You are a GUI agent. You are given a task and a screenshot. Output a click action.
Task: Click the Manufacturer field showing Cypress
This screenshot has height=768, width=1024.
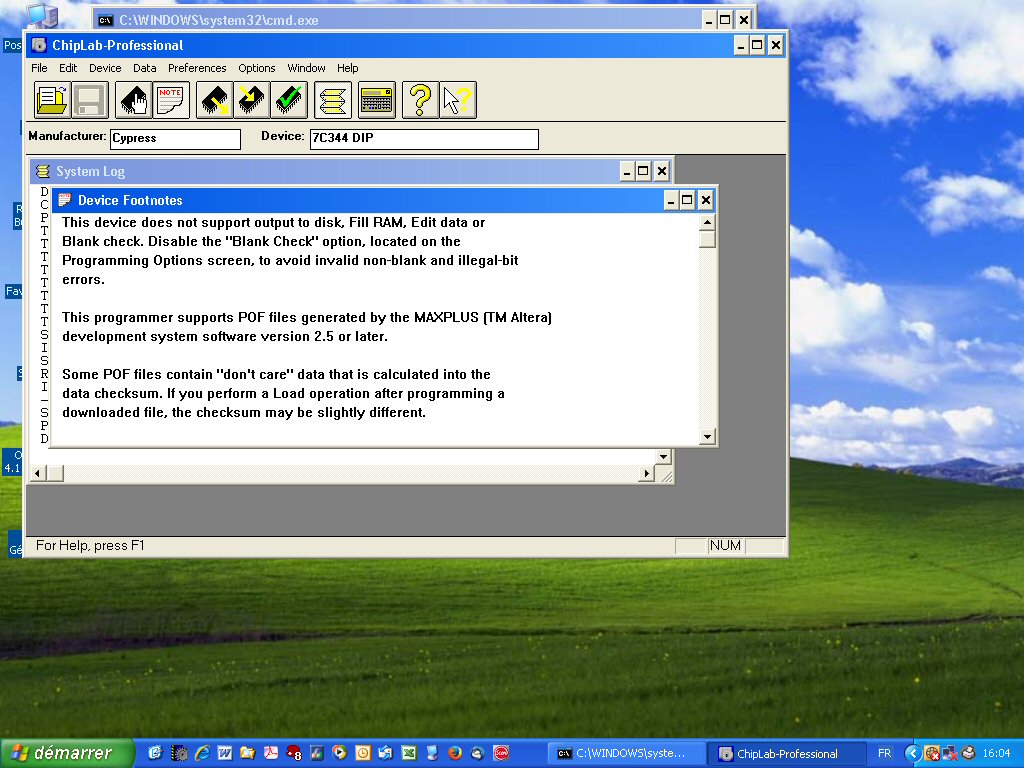point(175,138)
